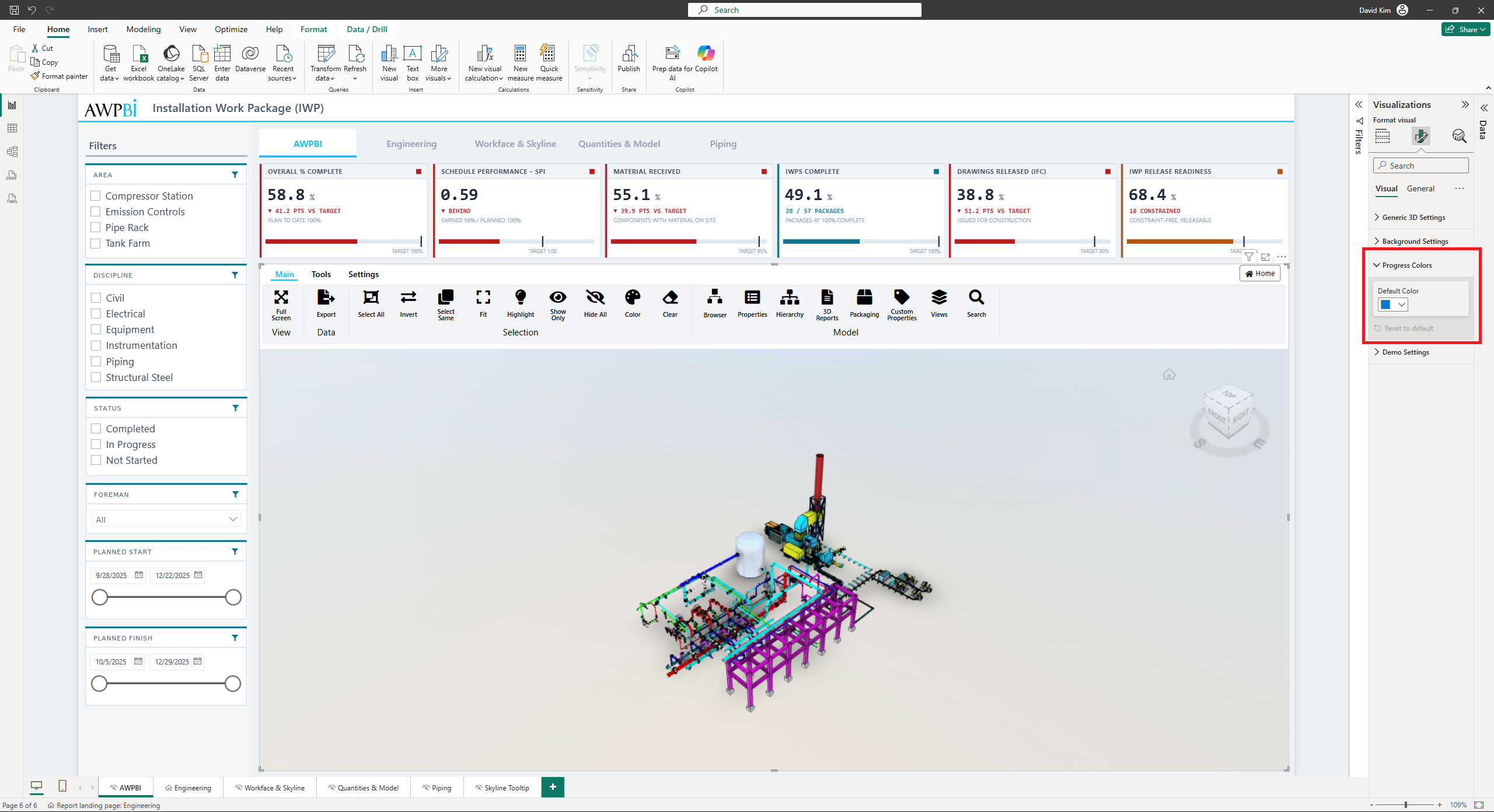This screenshot has height=812, width=1494.
Task: Open the Recent sources dropdown
Action: [283, 63]
